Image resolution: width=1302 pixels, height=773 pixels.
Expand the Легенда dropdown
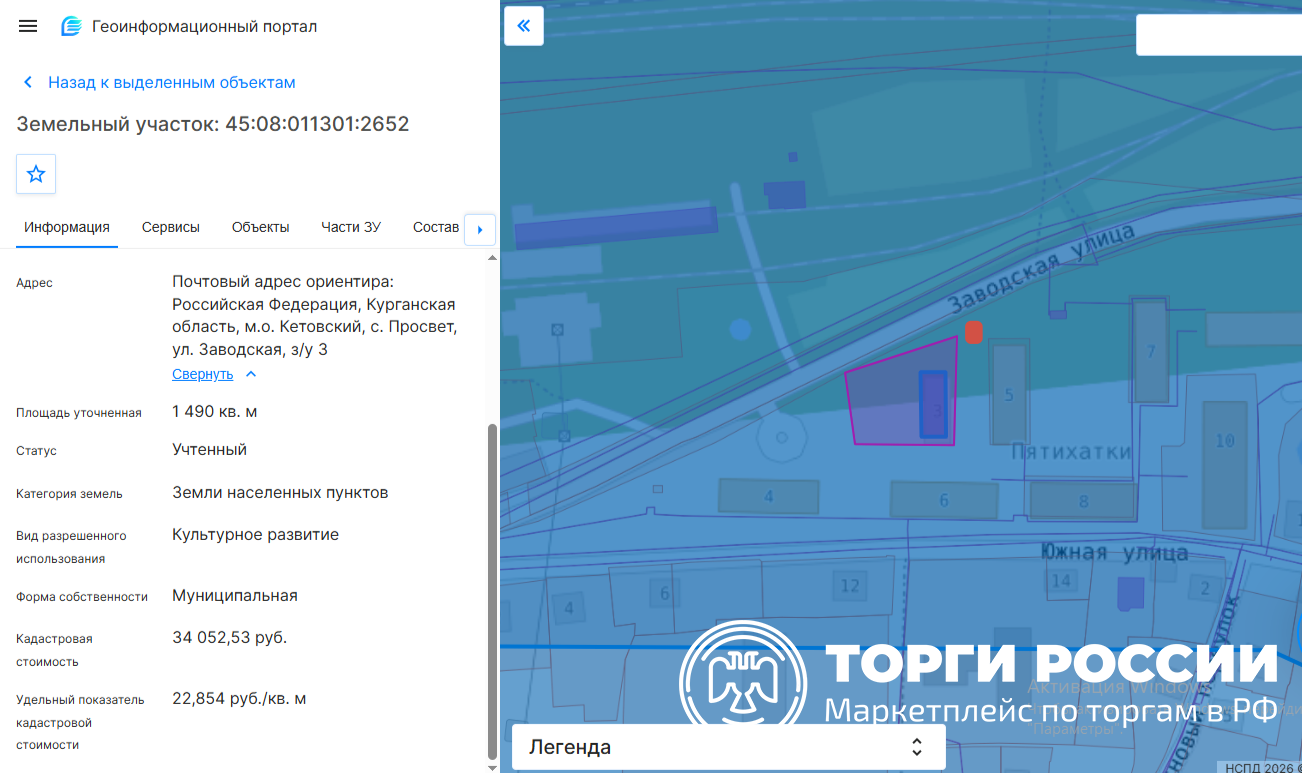729,747
